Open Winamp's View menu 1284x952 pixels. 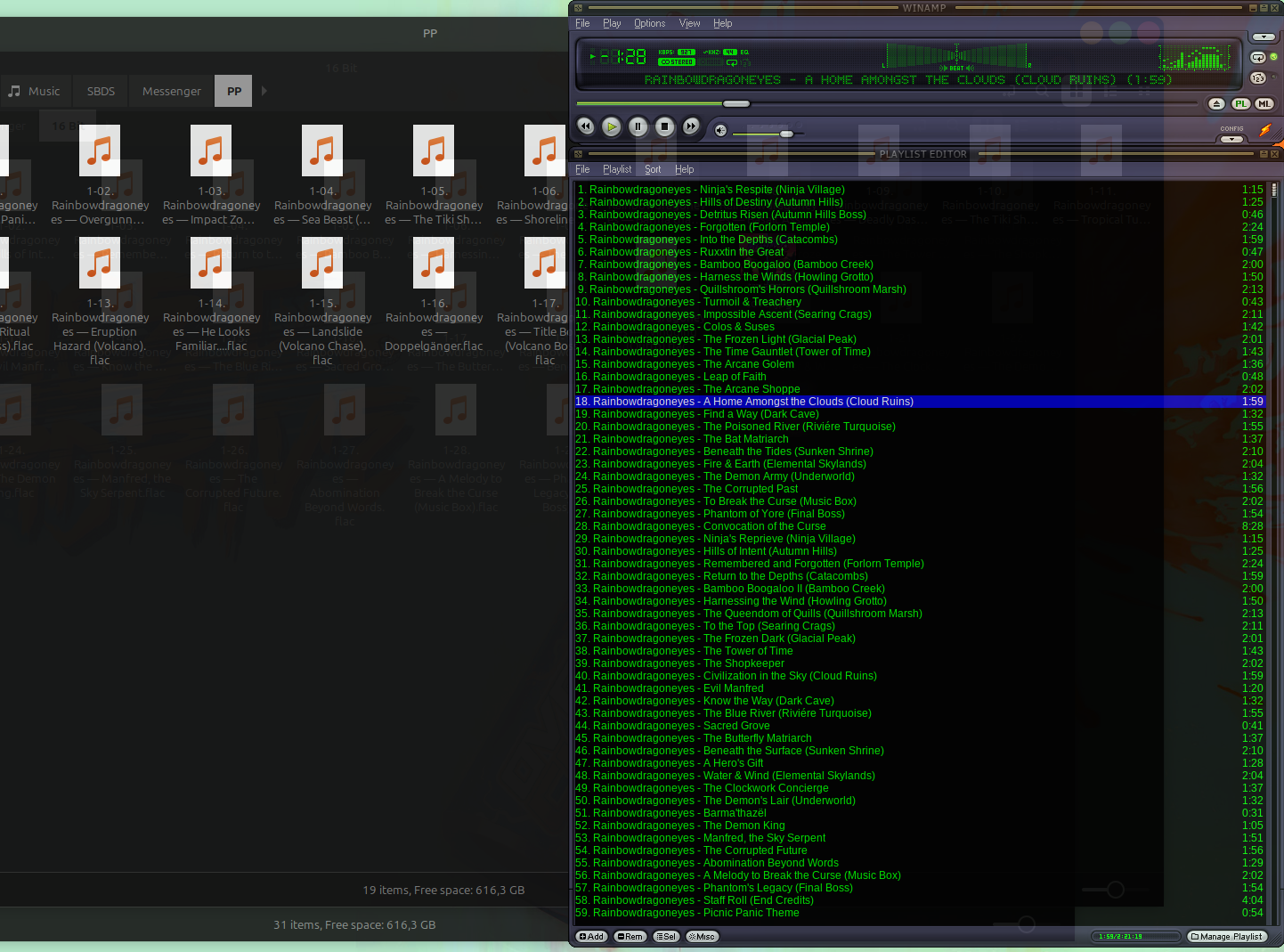pos(690,23)
